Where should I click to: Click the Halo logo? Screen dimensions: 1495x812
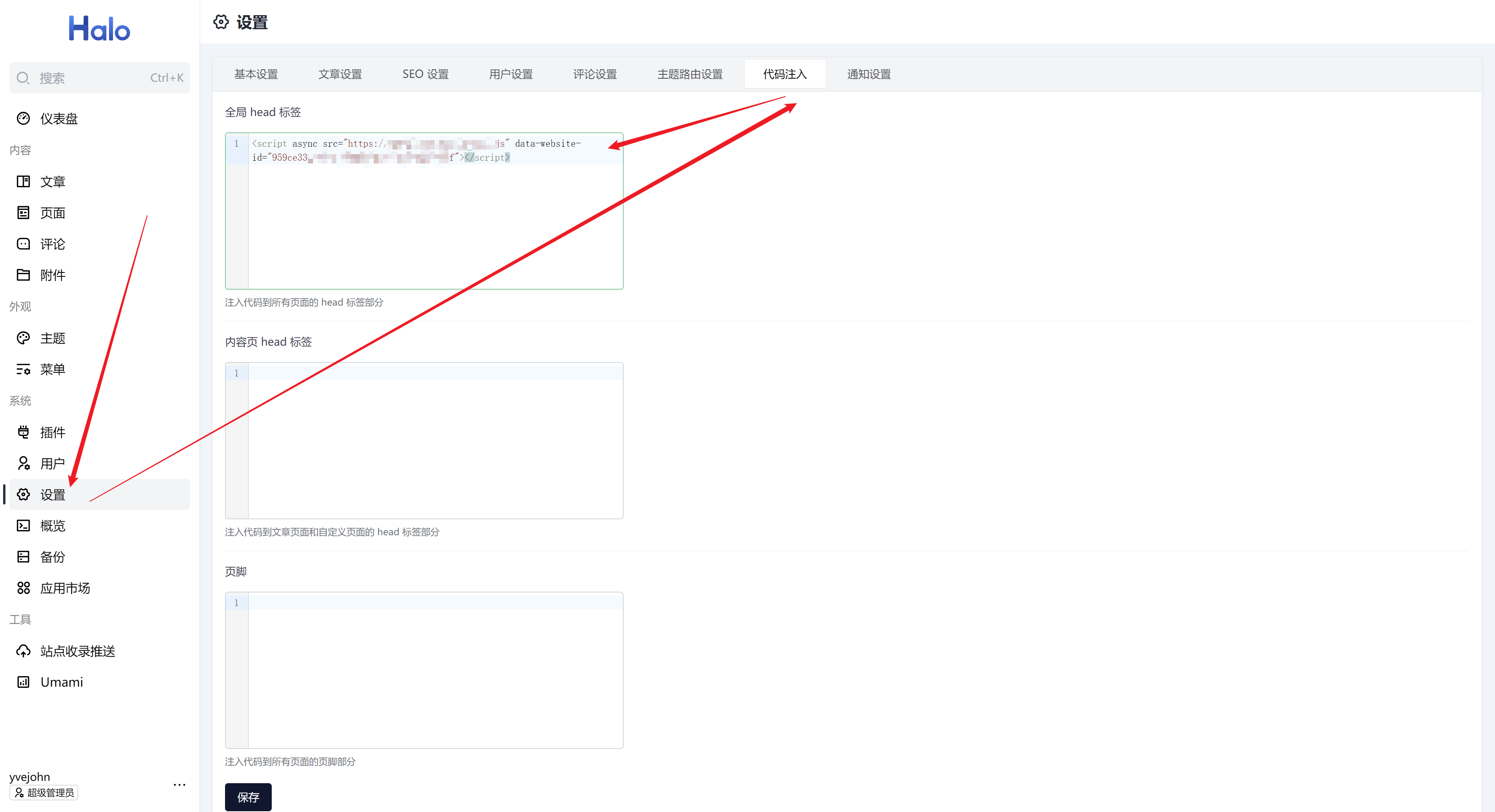(99, 28)
